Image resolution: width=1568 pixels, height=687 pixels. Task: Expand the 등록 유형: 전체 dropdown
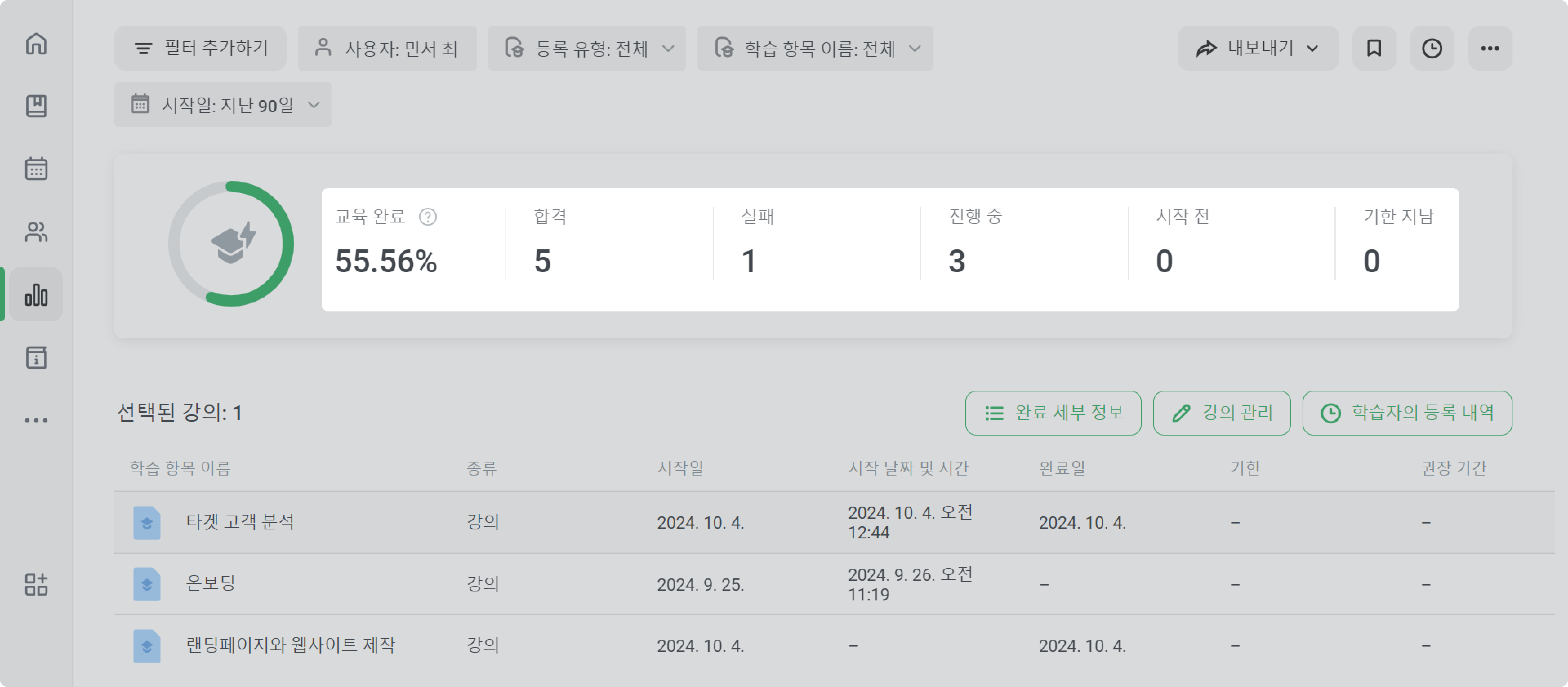coord(587,48)
